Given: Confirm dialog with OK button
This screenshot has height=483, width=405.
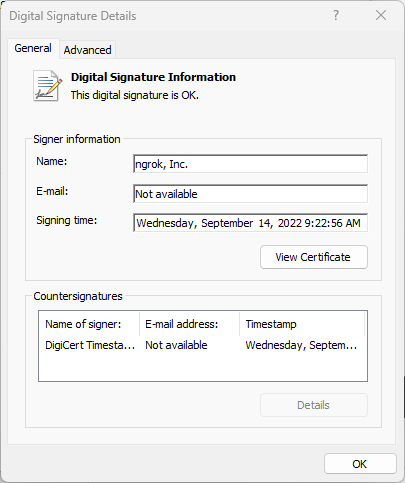Looking at the screenshot, I should (360, 464).
